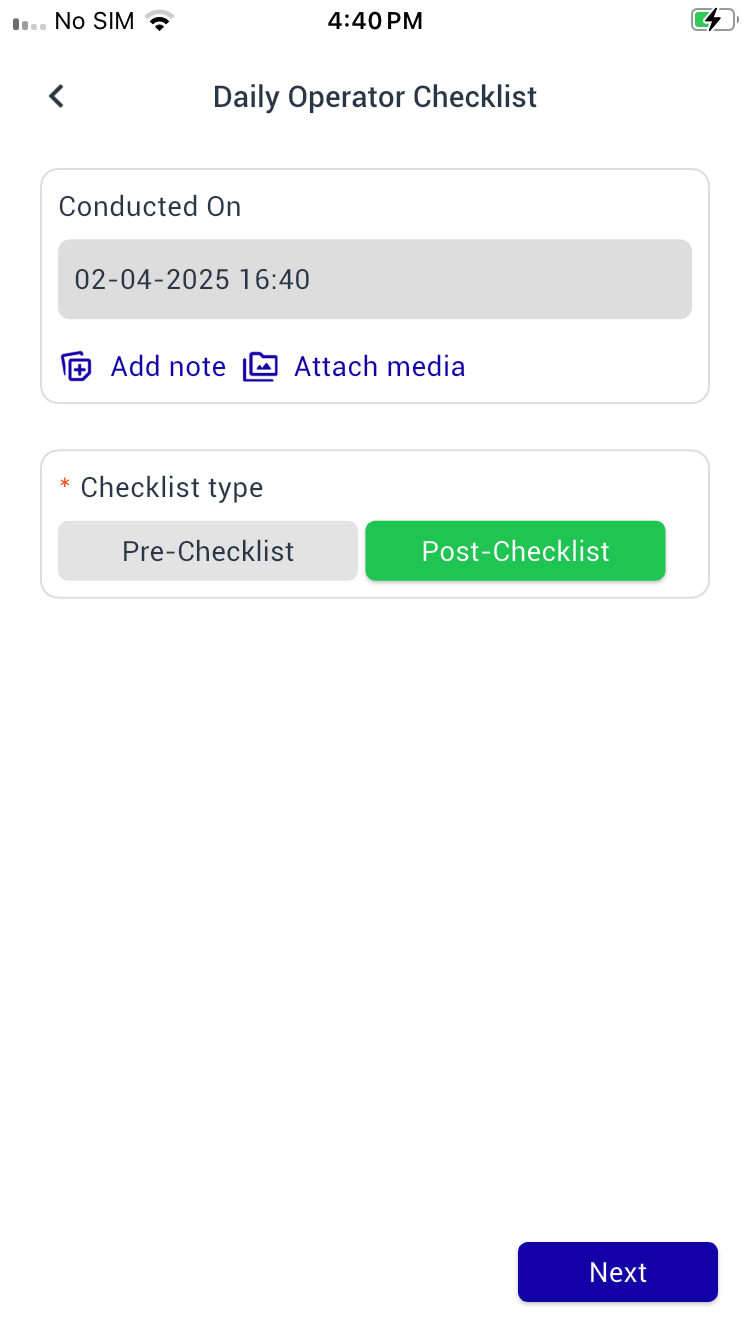The height and width of the screenshot is (1334, 750).
Task: Select the green Post-Checklist option
Action: pos(515,551)
